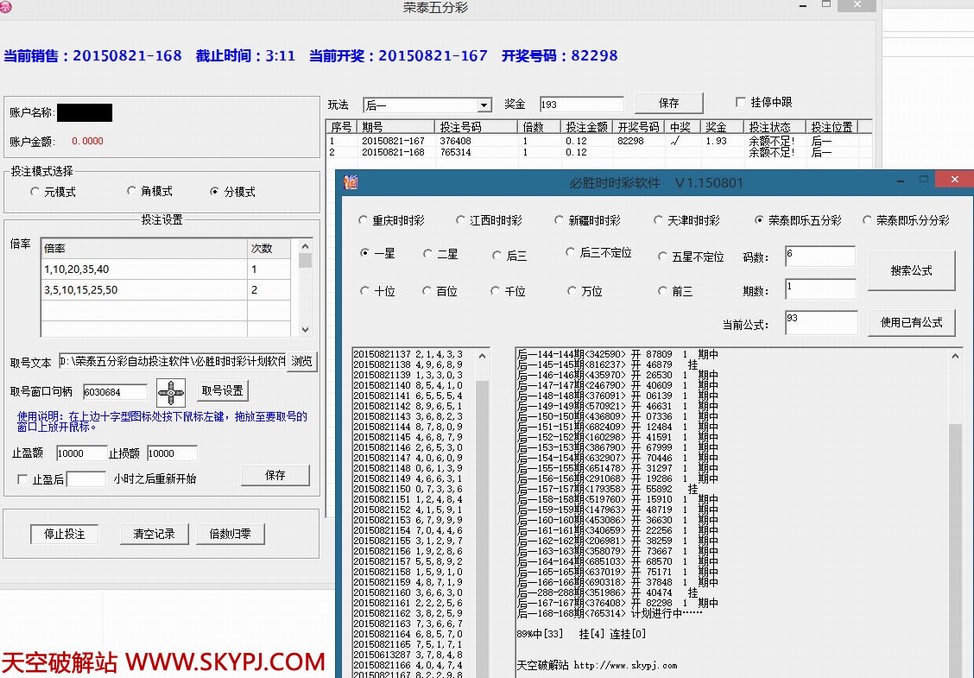974x678 pixels.
Task: Click the 浏览 browse button
Action: coord(300,361)
